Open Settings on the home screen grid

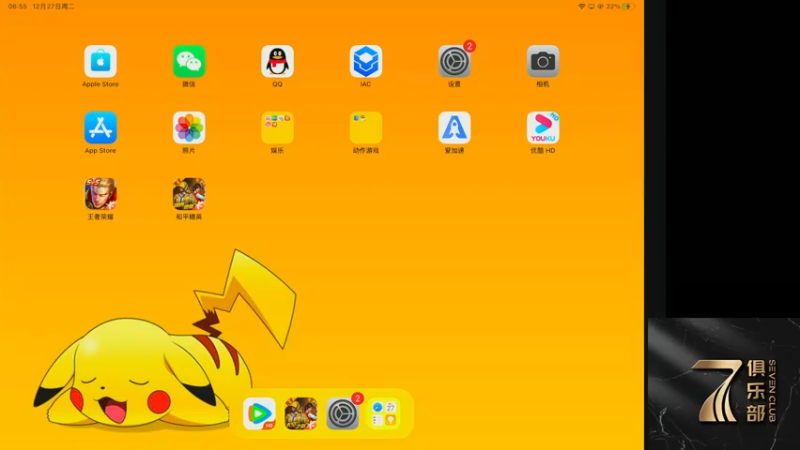pos(454,61)
